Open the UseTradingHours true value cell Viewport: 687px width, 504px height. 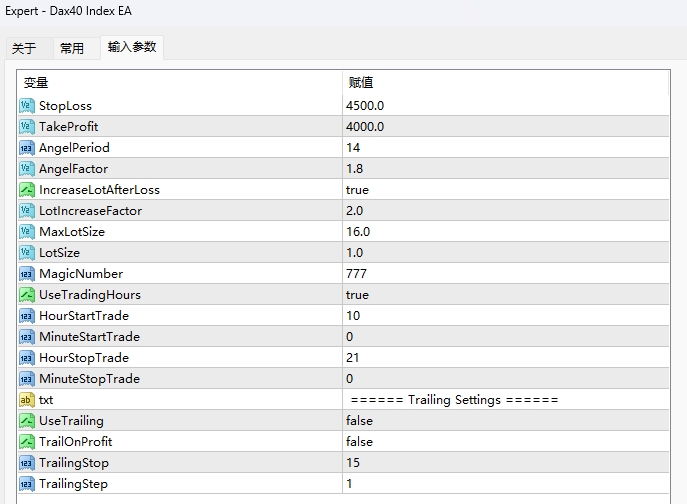click(506, 295)
